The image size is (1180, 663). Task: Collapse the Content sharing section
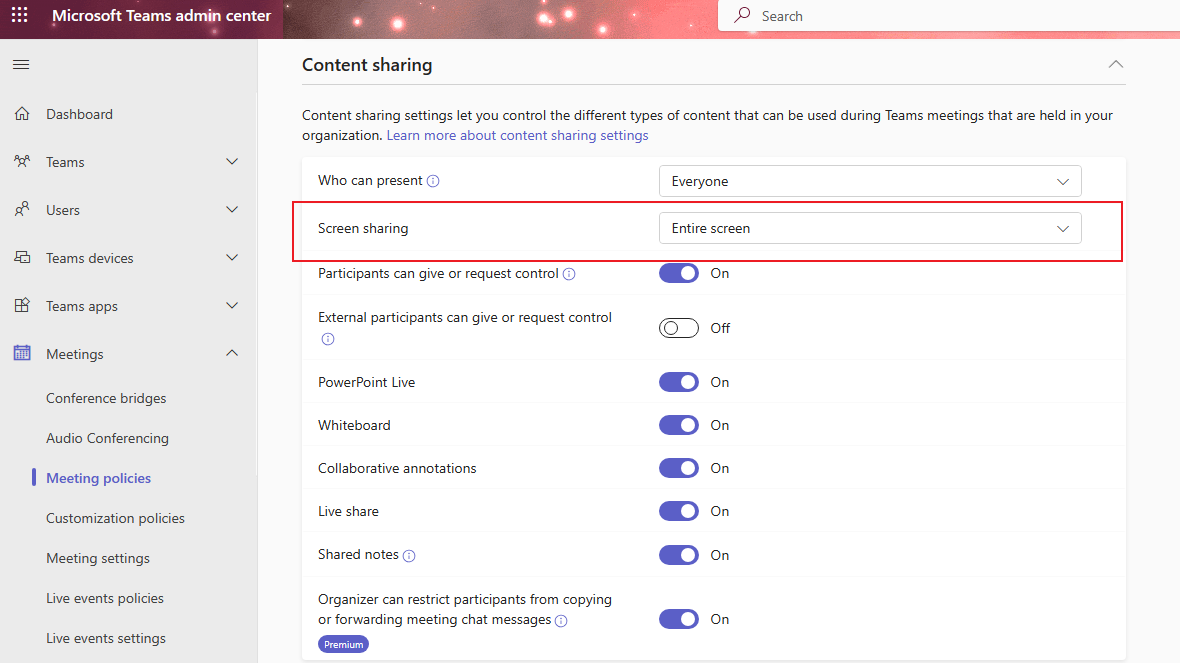[1115, 63]
